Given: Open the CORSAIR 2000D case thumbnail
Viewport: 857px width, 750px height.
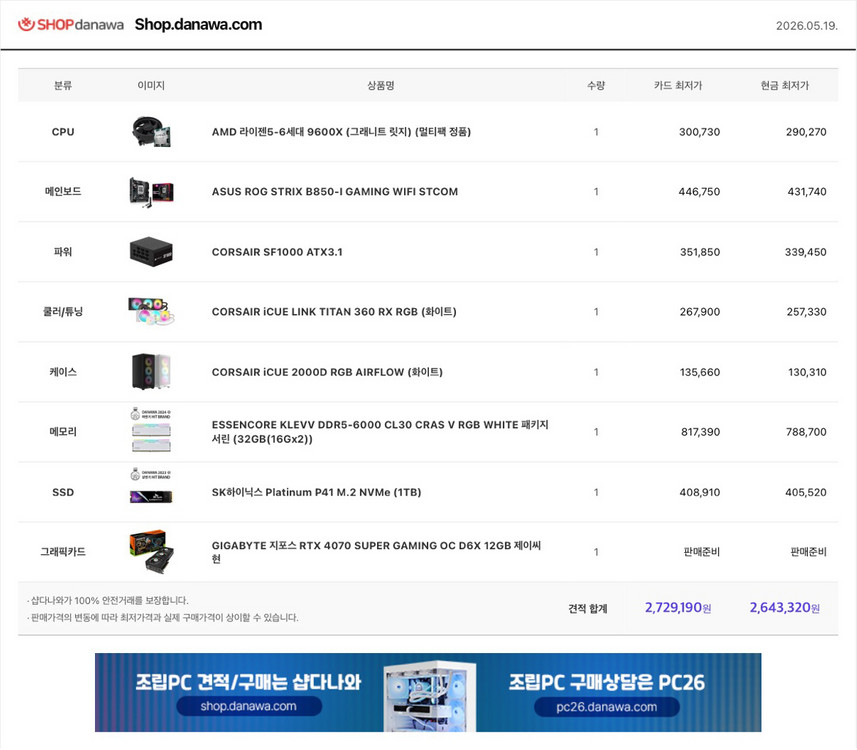Looking at the screenshot, I should click(151, 372).
